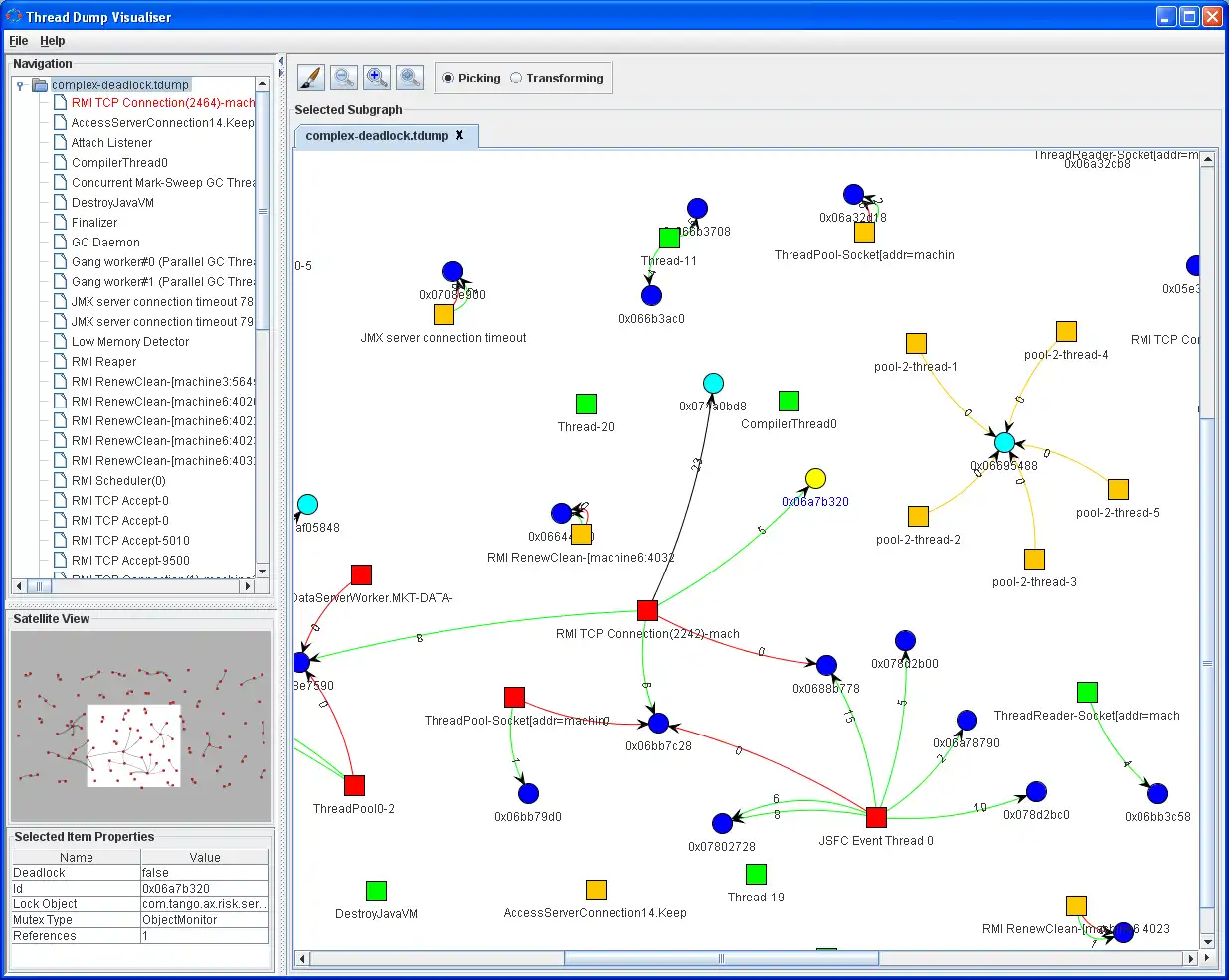
Task: Enable Picking mouse mode
Action: (471, 78)
